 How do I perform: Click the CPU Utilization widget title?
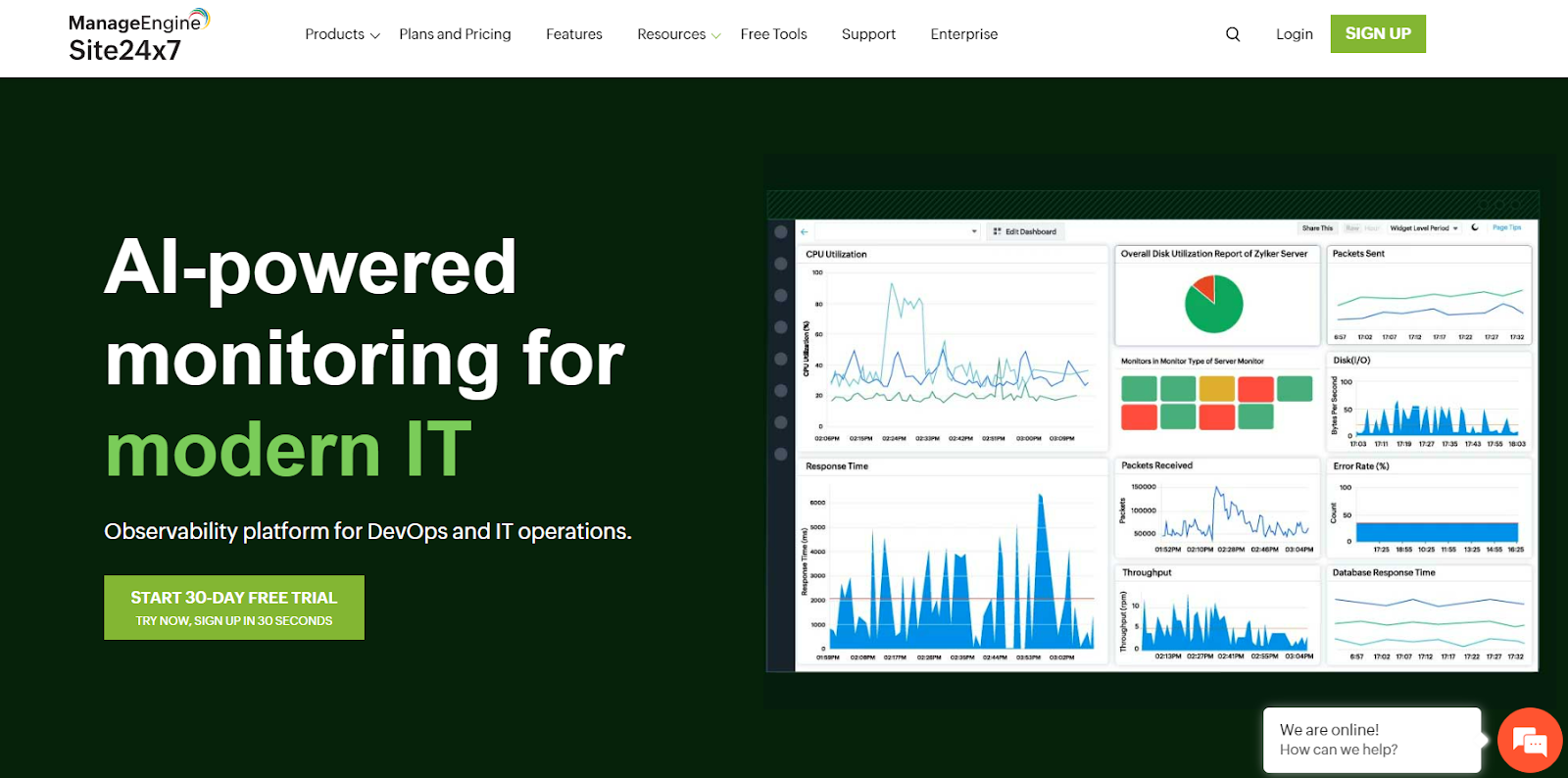[836, 254]
